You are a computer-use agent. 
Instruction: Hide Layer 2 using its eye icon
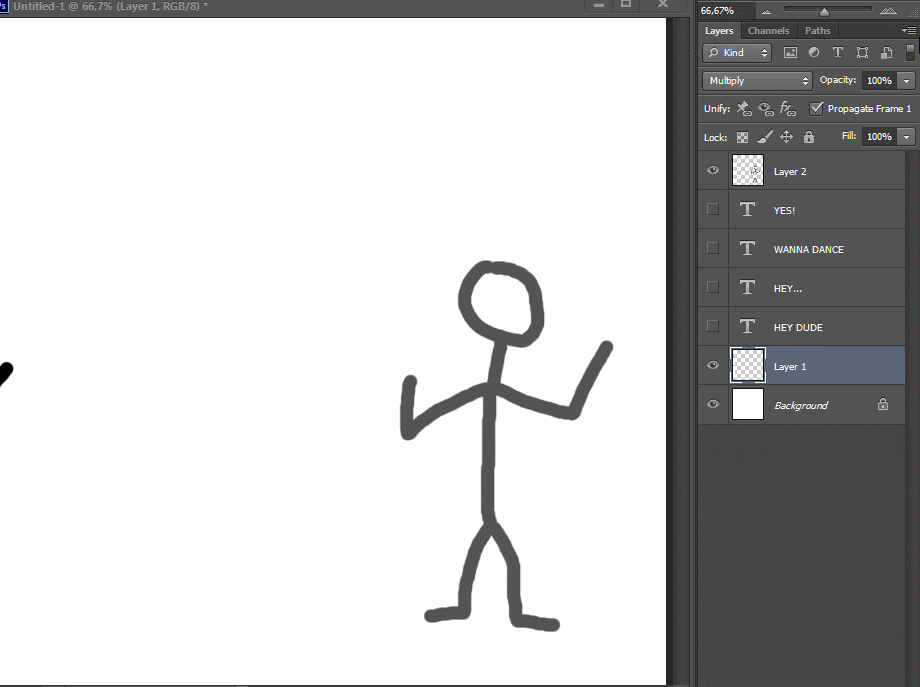pyautogui.click(x=713, y=171)
